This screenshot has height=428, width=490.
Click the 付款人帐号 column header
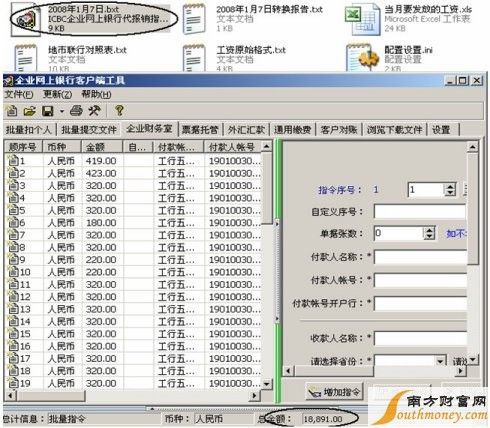point(232,147)
